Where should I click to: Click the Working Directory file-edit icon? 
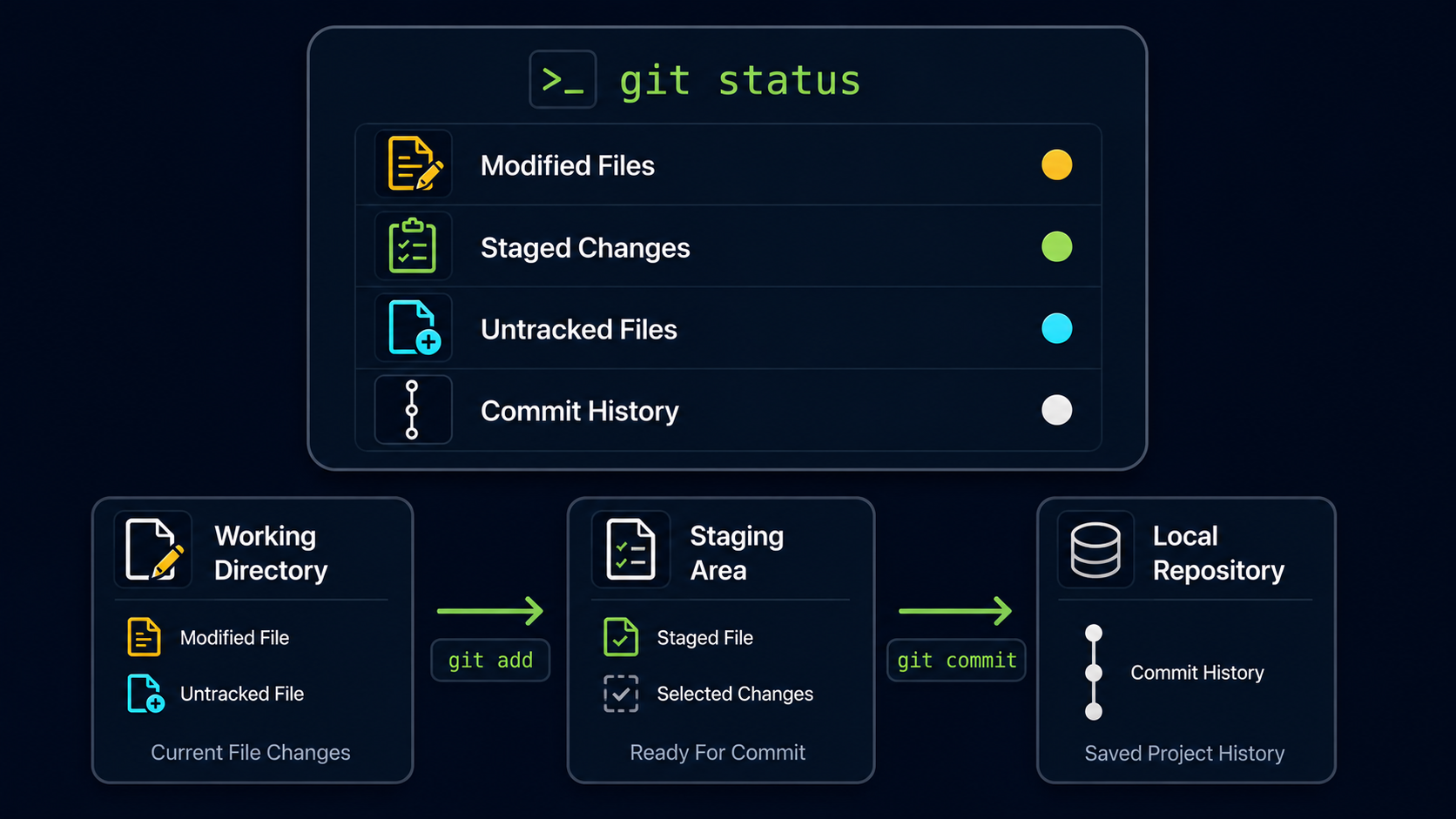click(153, 549)
